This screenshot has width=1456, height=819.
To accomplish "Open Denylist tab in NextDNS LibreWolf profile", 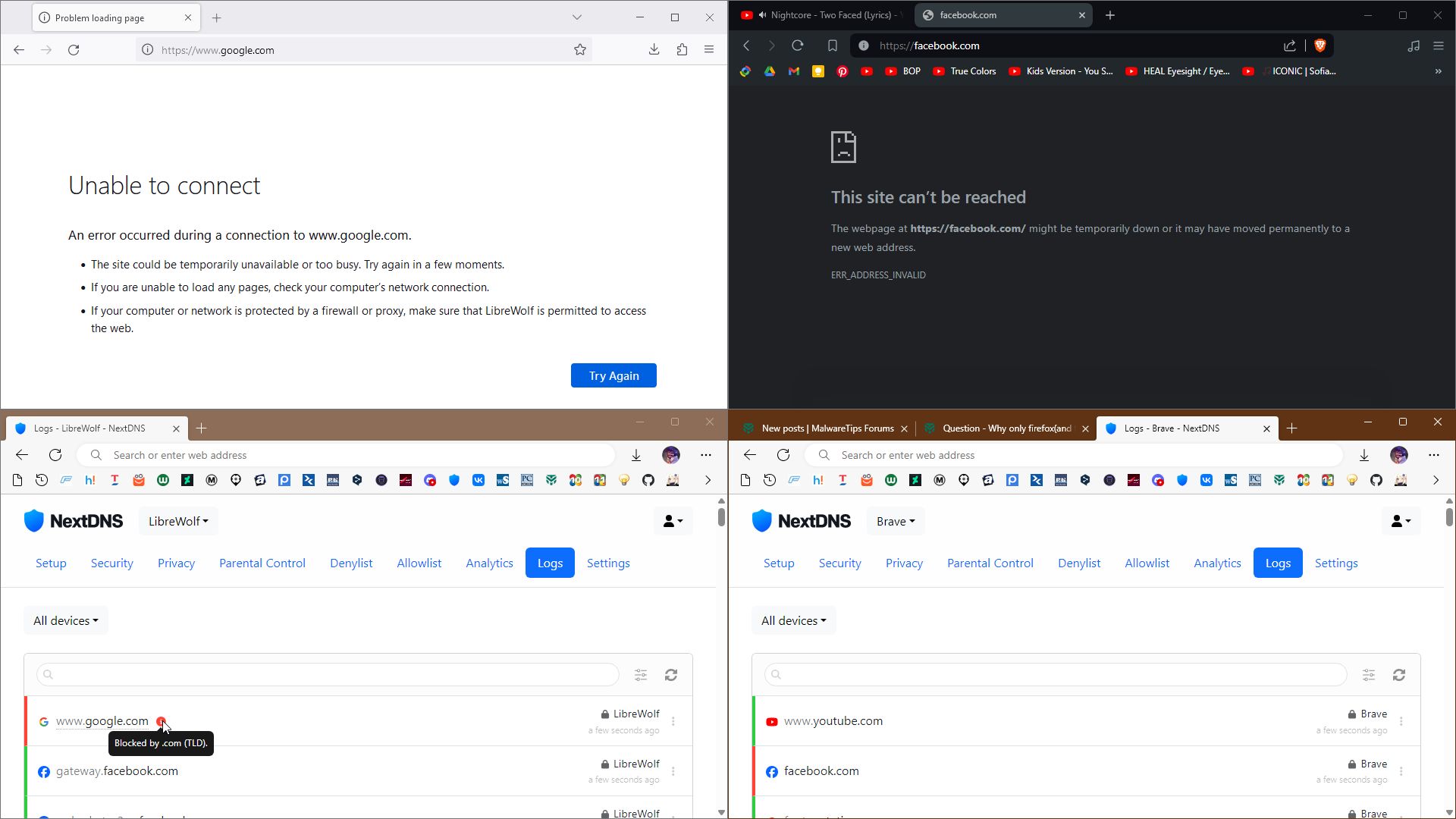I will pos(351,563).
